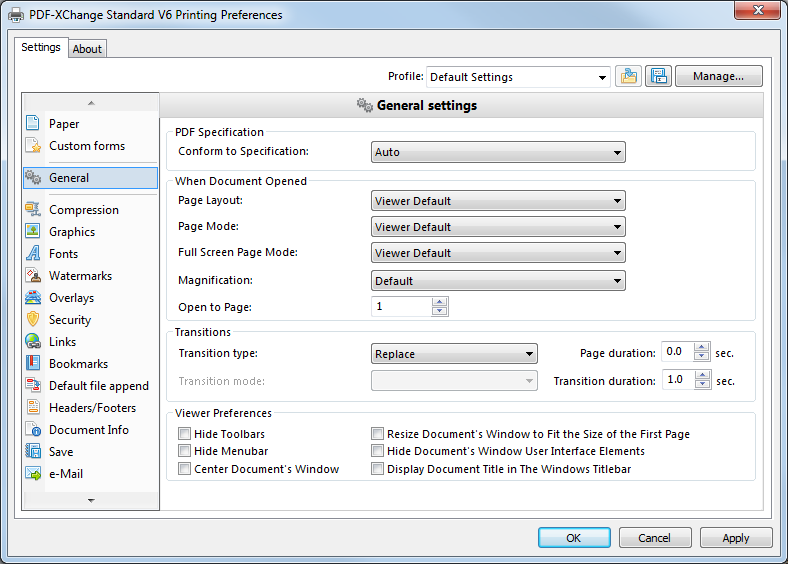The height and width of the screenshot is (564, 788).
Task: Open the Document Info icon
Action: point(33,429)
